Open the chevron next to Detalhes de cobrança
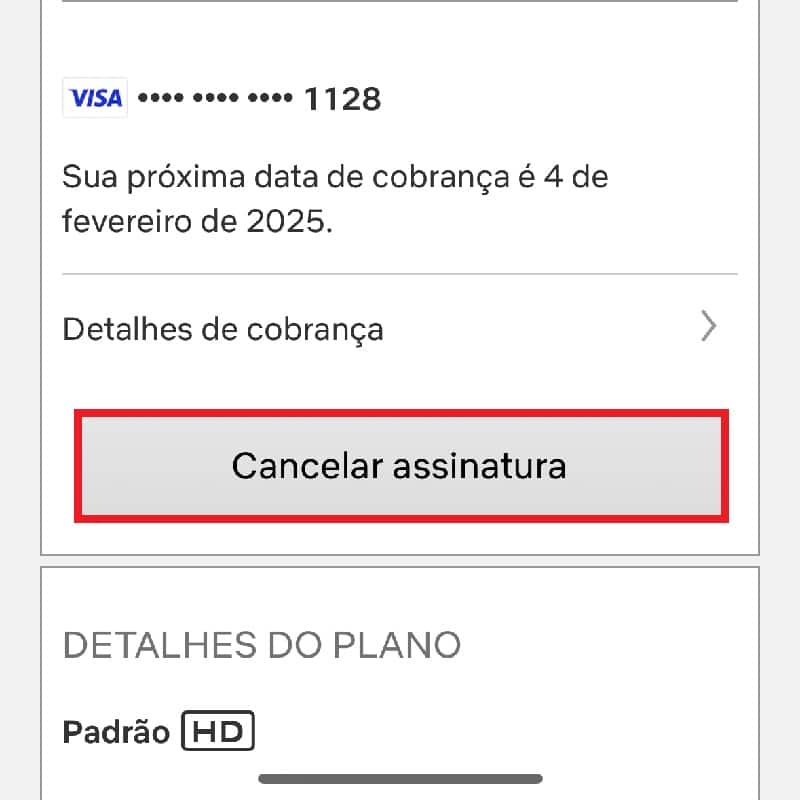 point(709,326)
